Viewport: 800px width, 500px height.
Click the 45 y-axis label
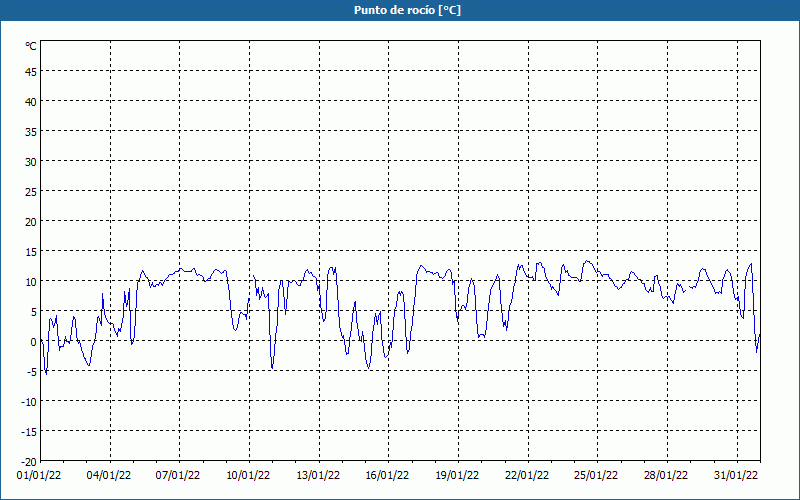[x=31, y=72]
